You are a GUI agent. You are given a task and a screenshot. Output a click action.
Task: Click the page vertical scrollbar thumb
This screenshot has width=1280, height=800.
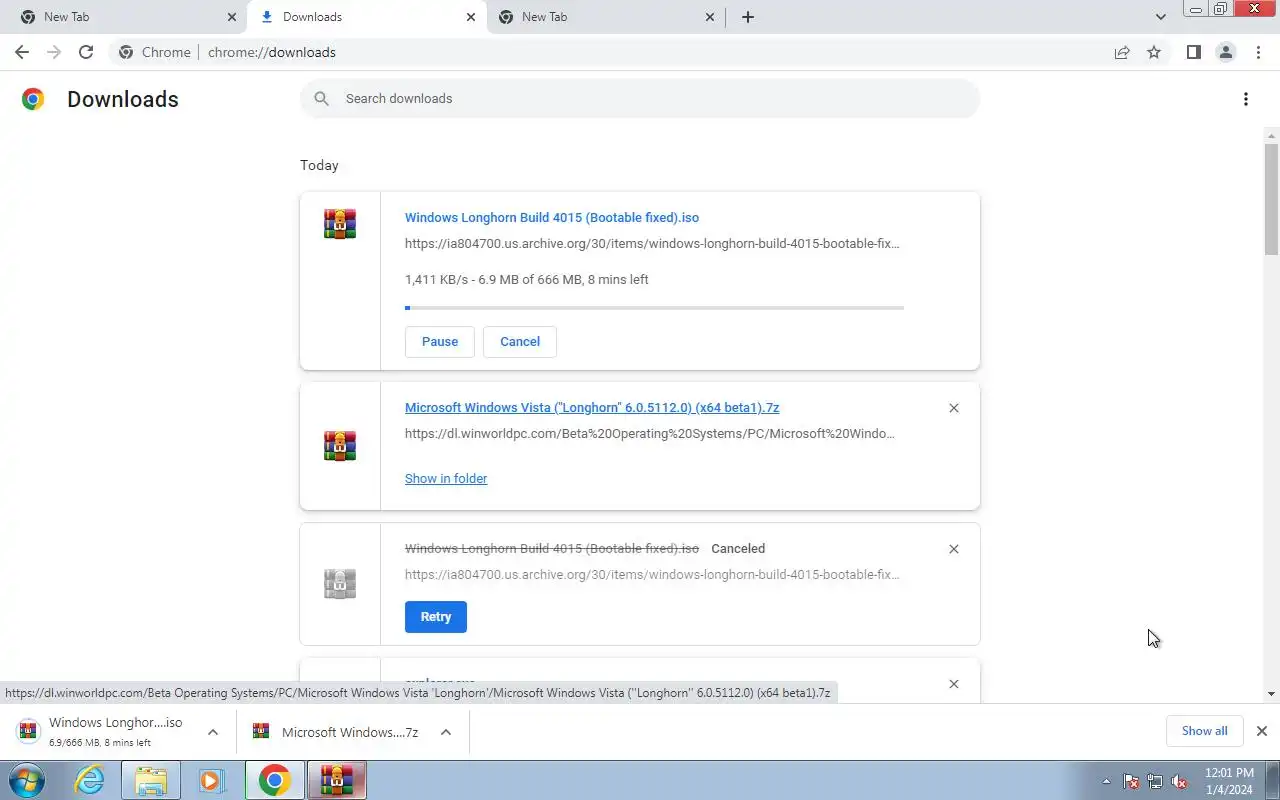click(1271, 198)
